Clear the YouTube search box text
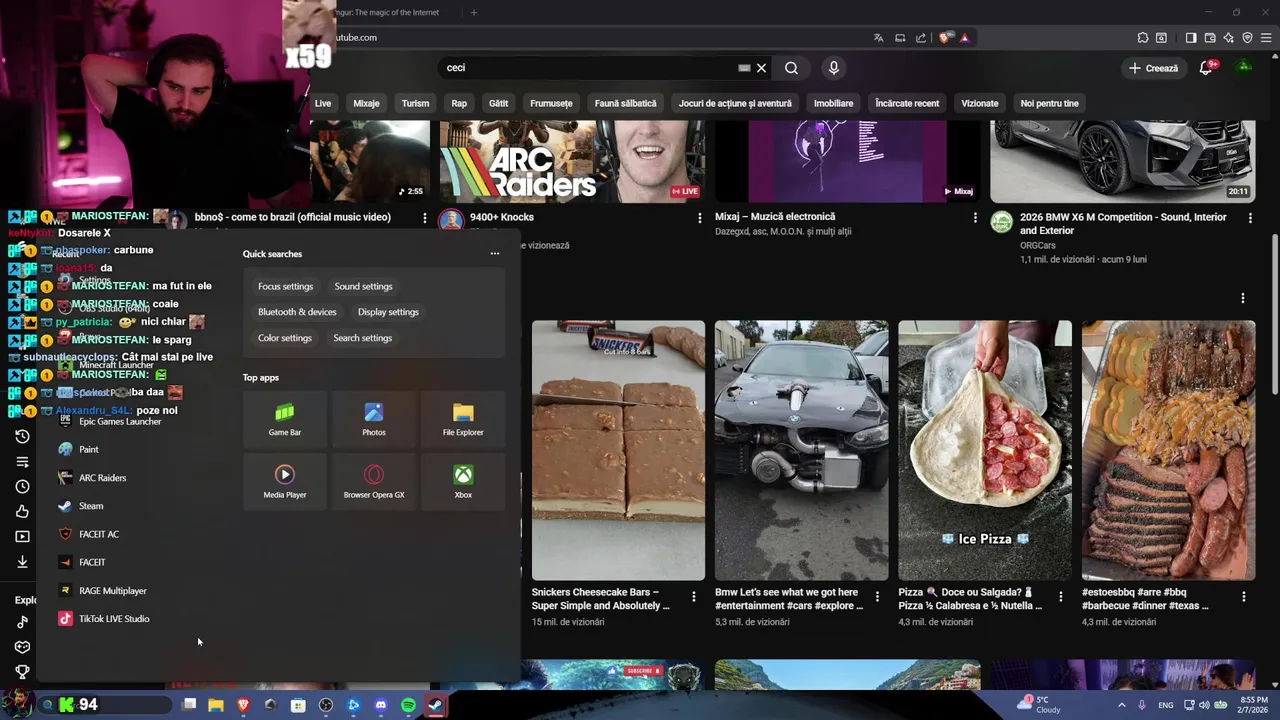 tap(761, 68)
